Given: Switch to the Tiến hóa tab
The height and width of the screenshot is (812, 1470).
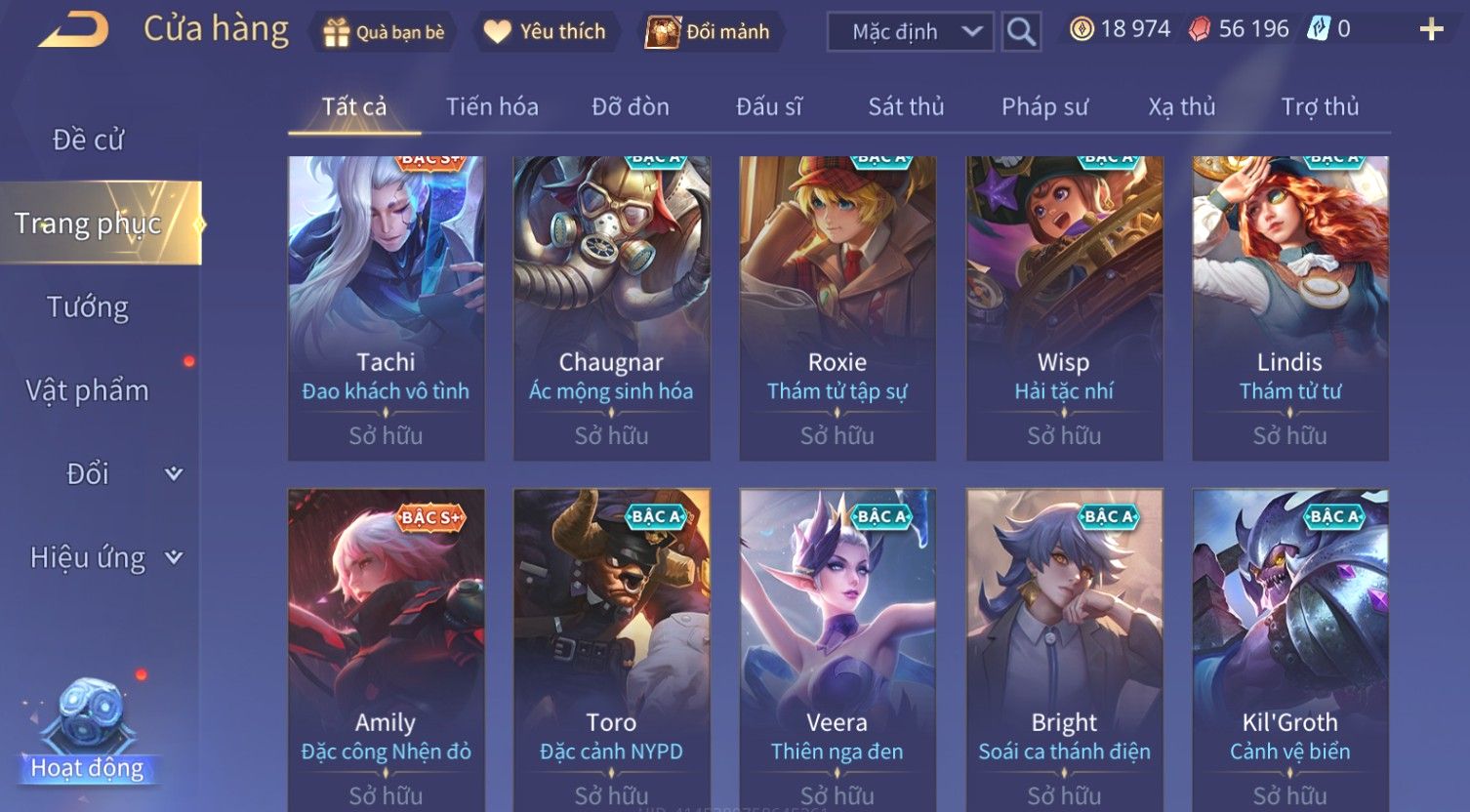Looking at the screenshot, I should point(492,106).
